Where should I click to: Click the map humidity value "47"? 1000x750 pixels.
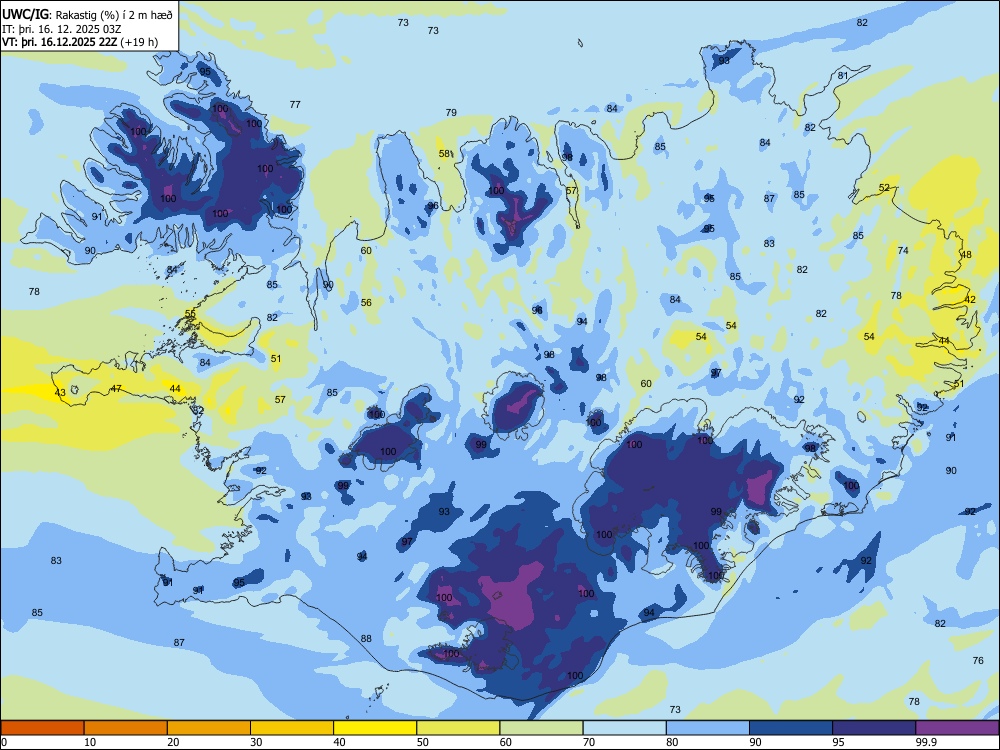click(x=116, y=388)
